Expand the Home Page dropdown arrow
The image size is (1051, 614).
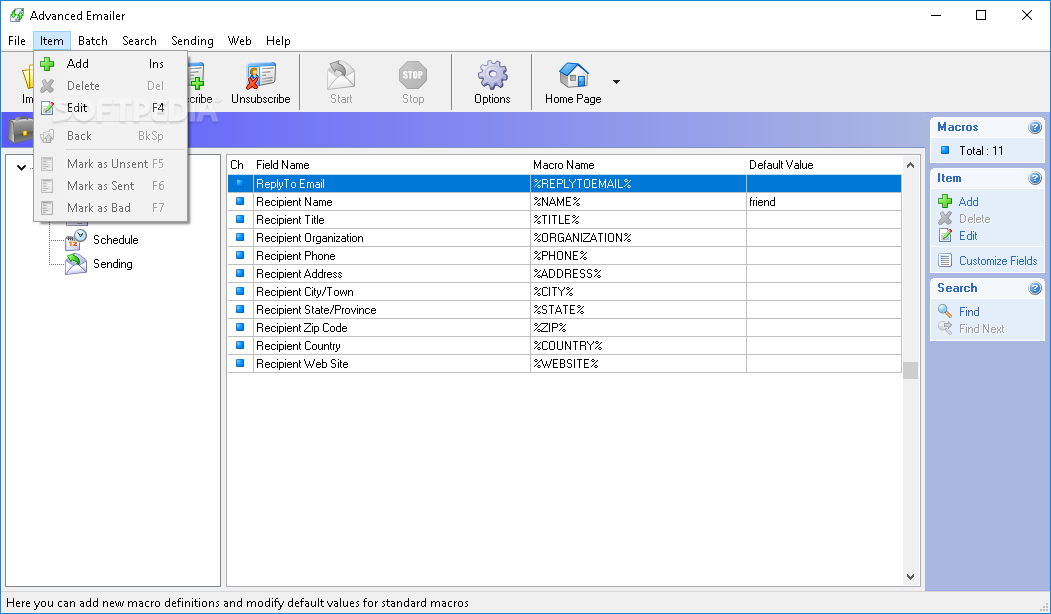point(616,82)
